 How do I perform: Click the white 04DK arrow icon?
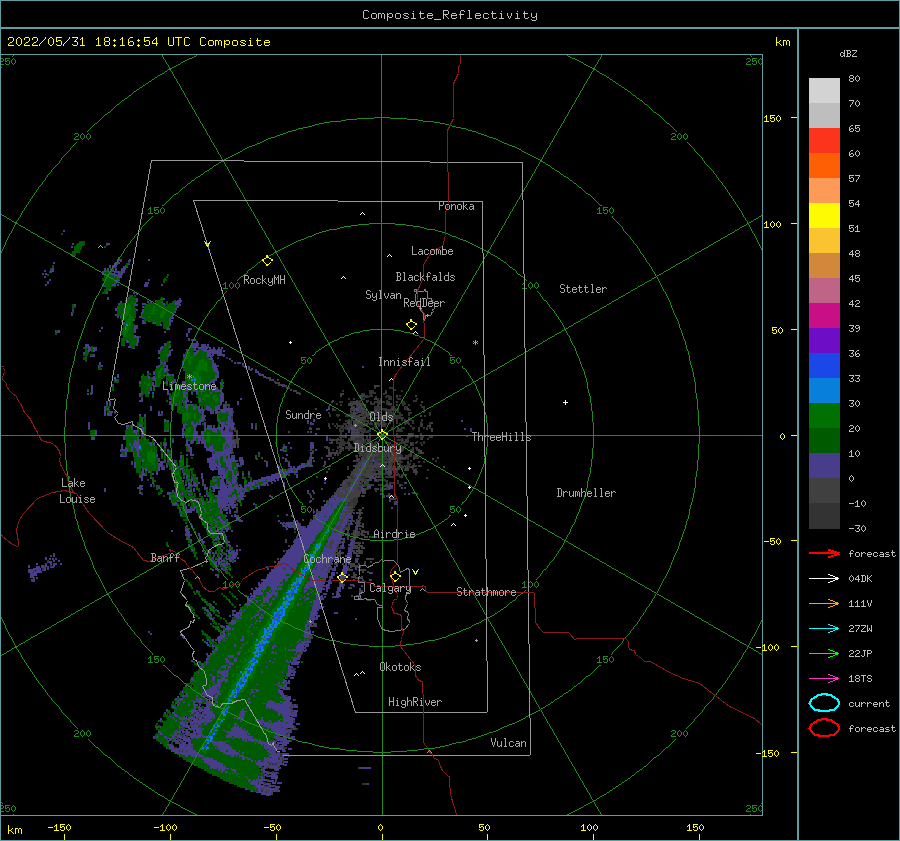pyautogui.click(x=824, y=578)
